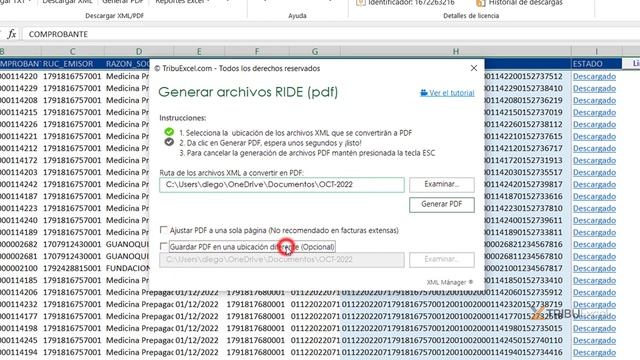Open Descargado link for key ending 0152734416

point(594,352)
